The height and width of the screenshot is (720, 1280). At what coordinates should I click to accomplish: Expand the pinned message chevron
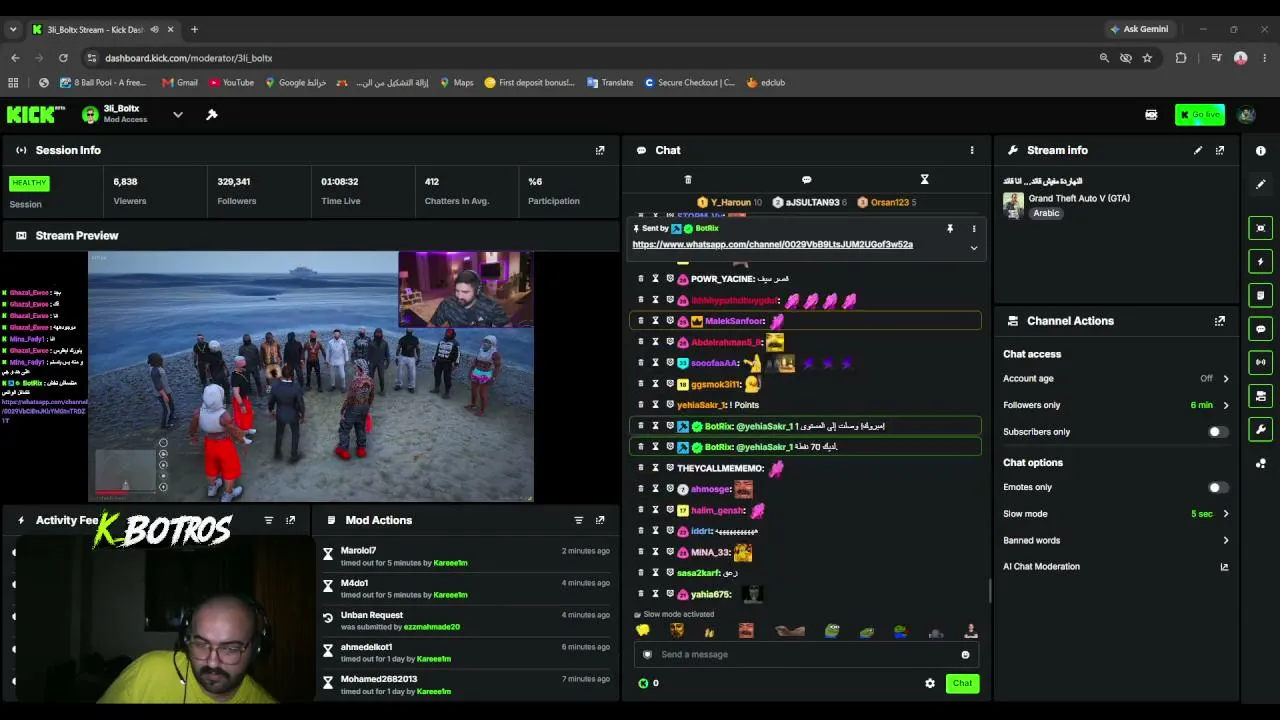[x=974, y=248]
